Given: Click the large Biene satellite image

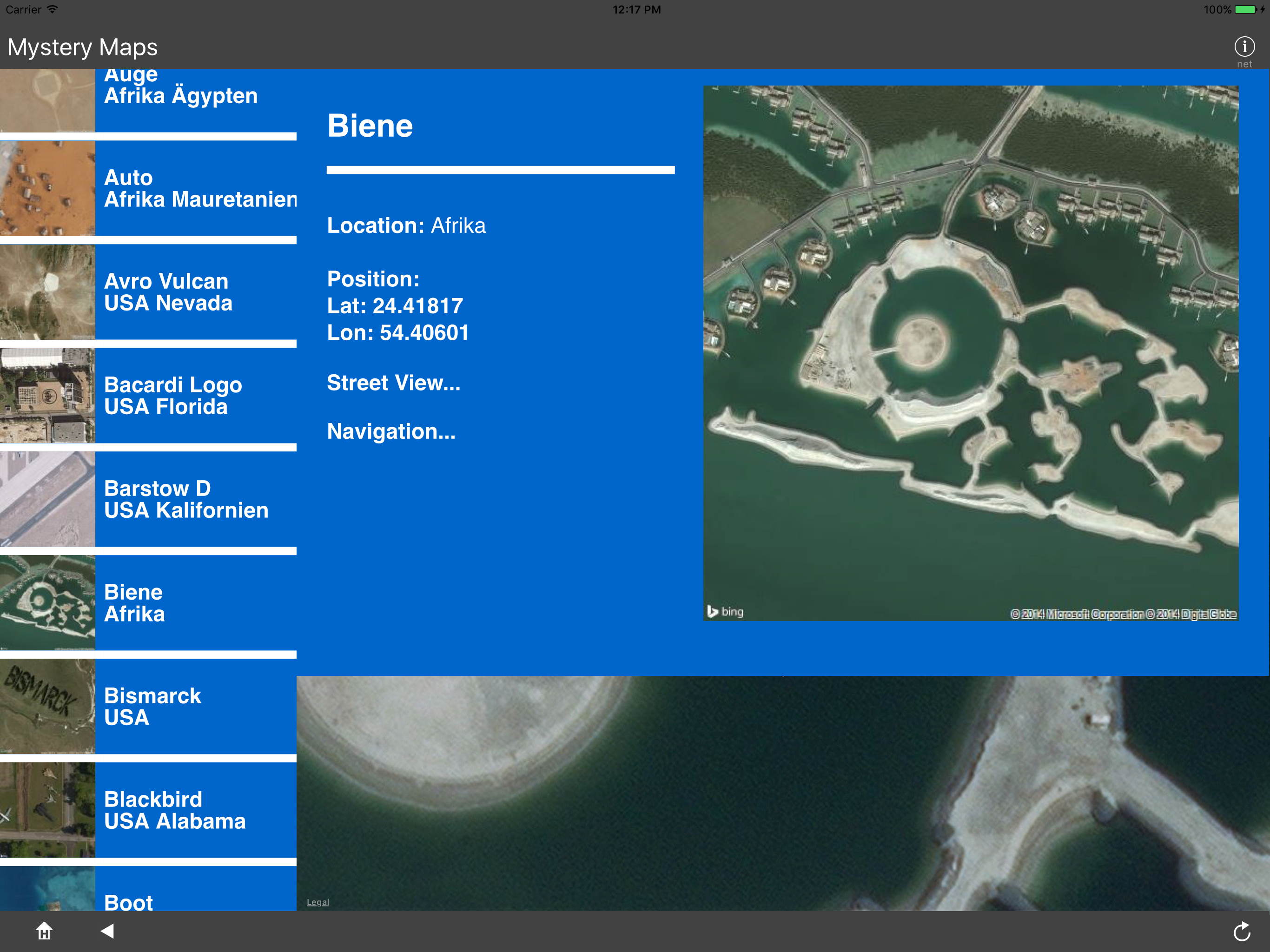Looking at the screenshot, I should click(x=970, y=353).
